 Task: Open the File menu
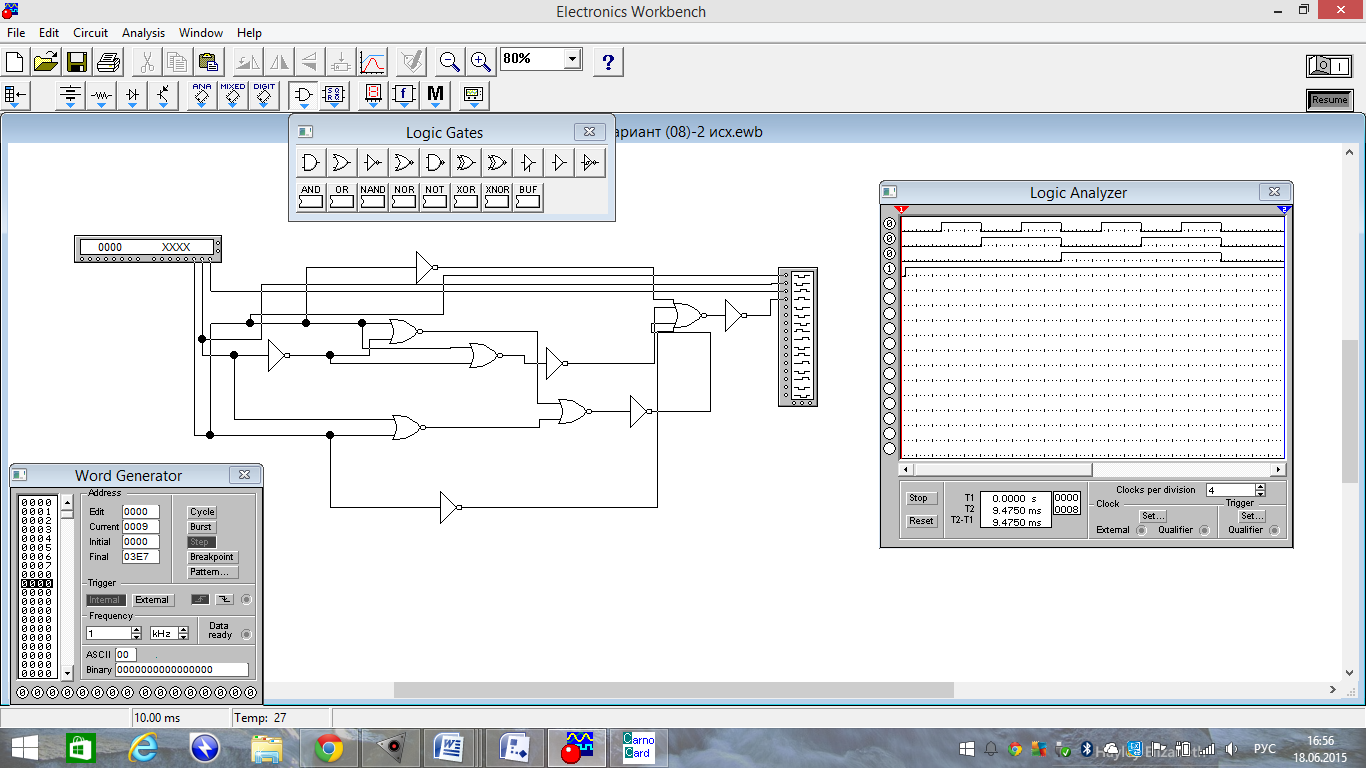pyautogui.click(x=16, y=33)
